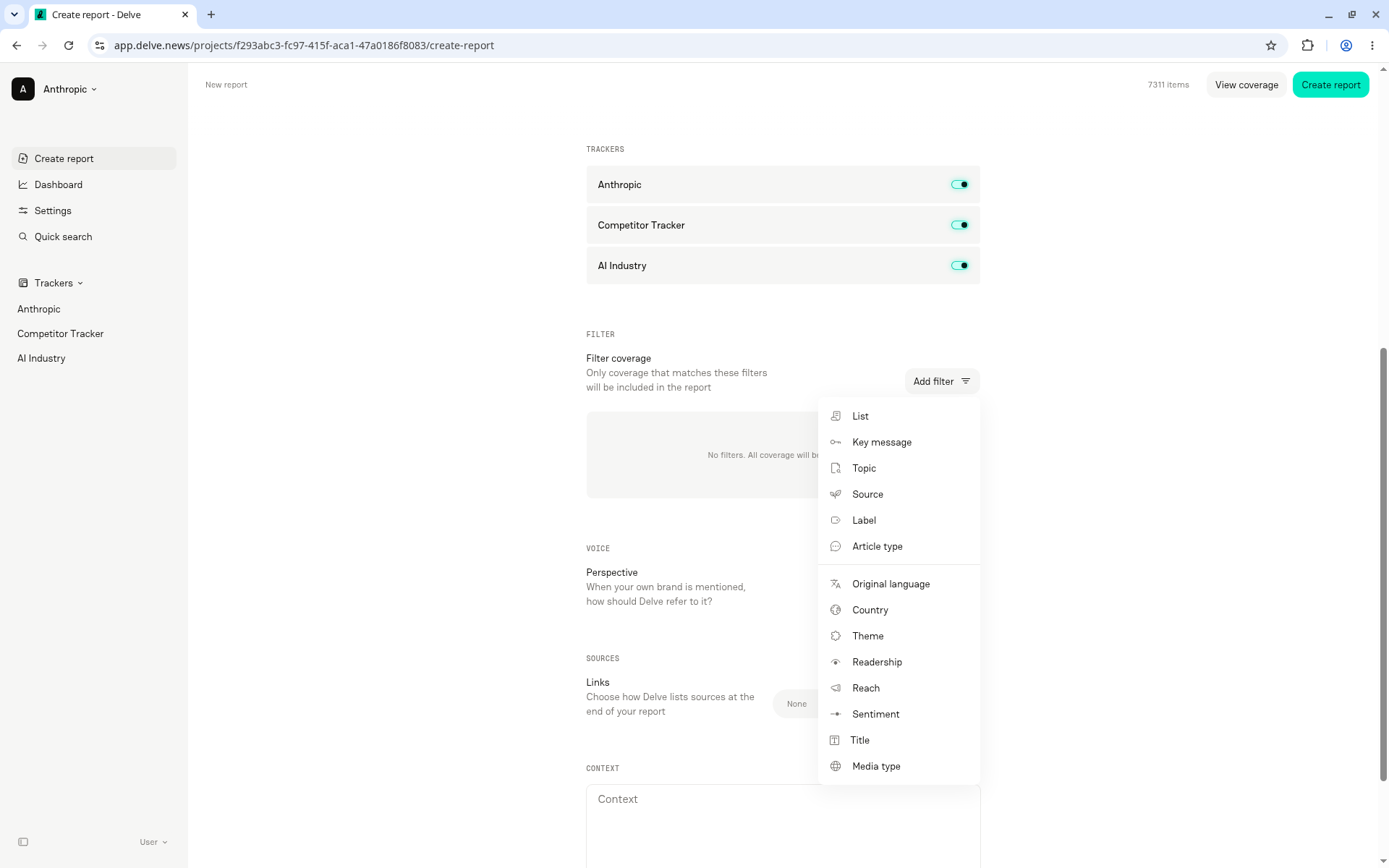
Task: Open Chrome three-dot menu
Action: tap(1372, 46)
